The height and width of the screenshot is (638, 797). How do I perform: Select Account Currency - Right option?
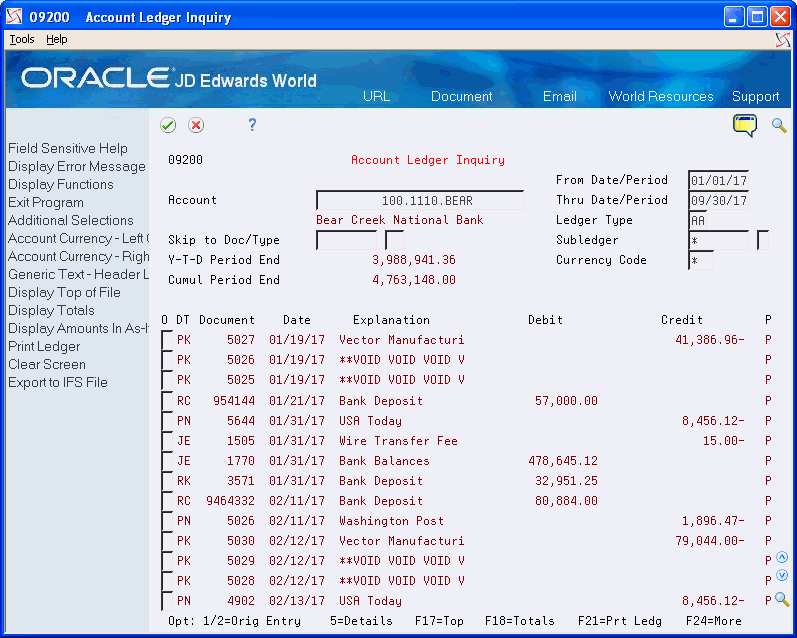pos(78,256)
